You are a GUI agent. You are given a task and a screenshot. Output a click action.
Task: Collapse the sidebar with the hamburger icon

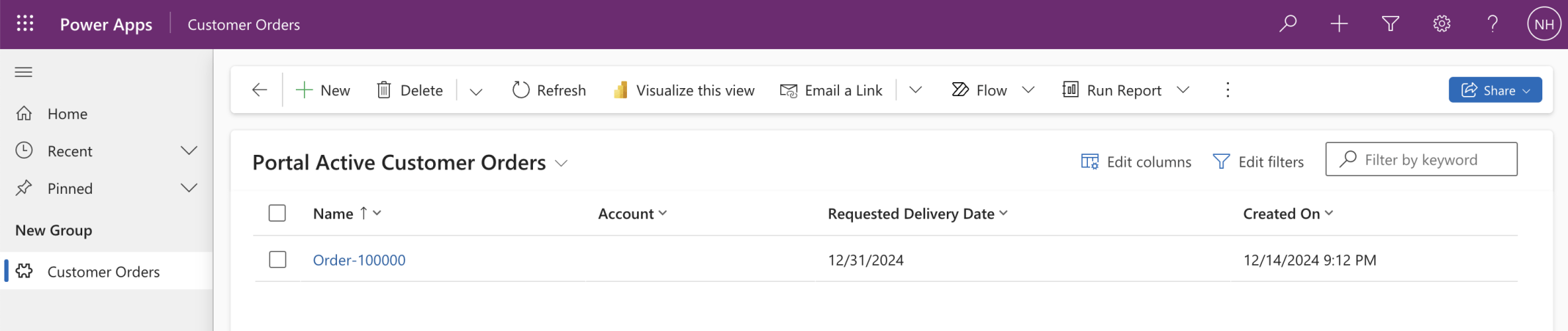23,72
